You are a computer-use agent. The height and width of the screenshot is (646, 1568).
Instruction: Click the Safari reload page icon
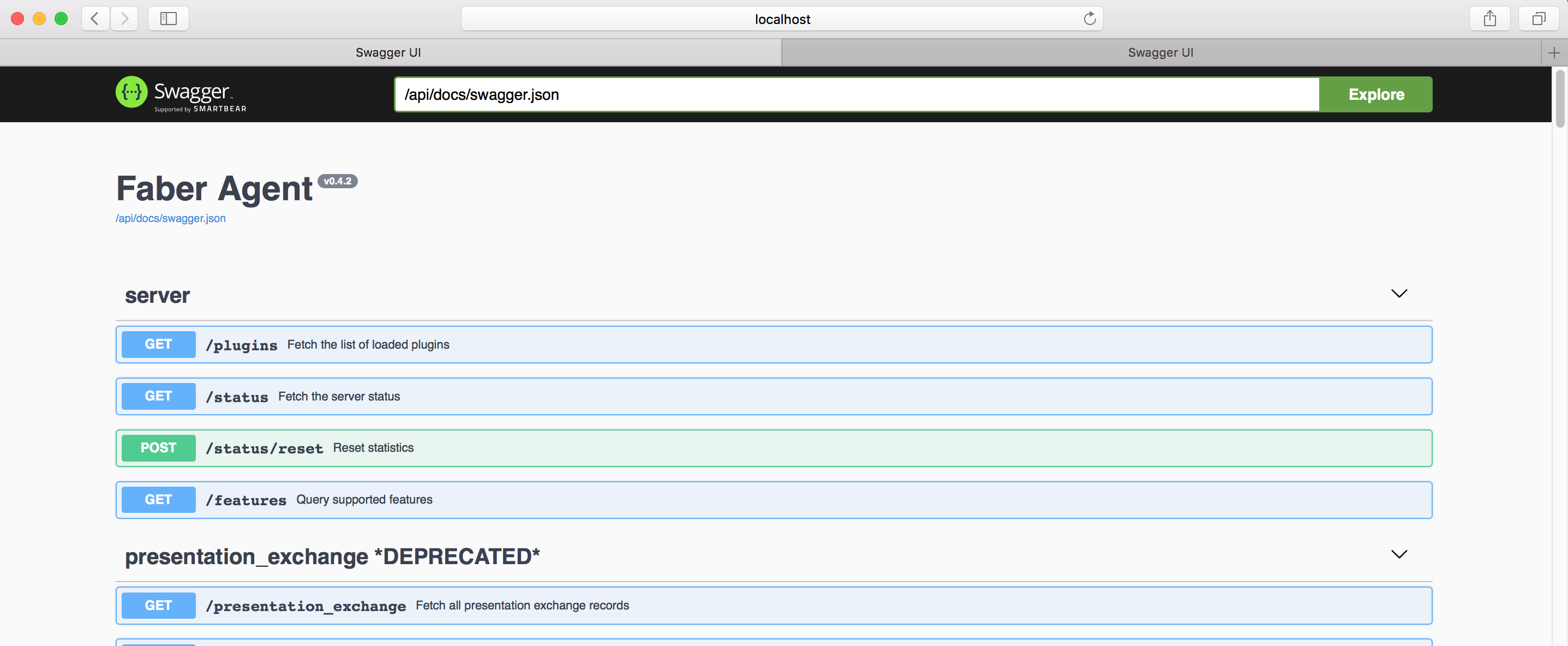click(x=1090, y=18)
